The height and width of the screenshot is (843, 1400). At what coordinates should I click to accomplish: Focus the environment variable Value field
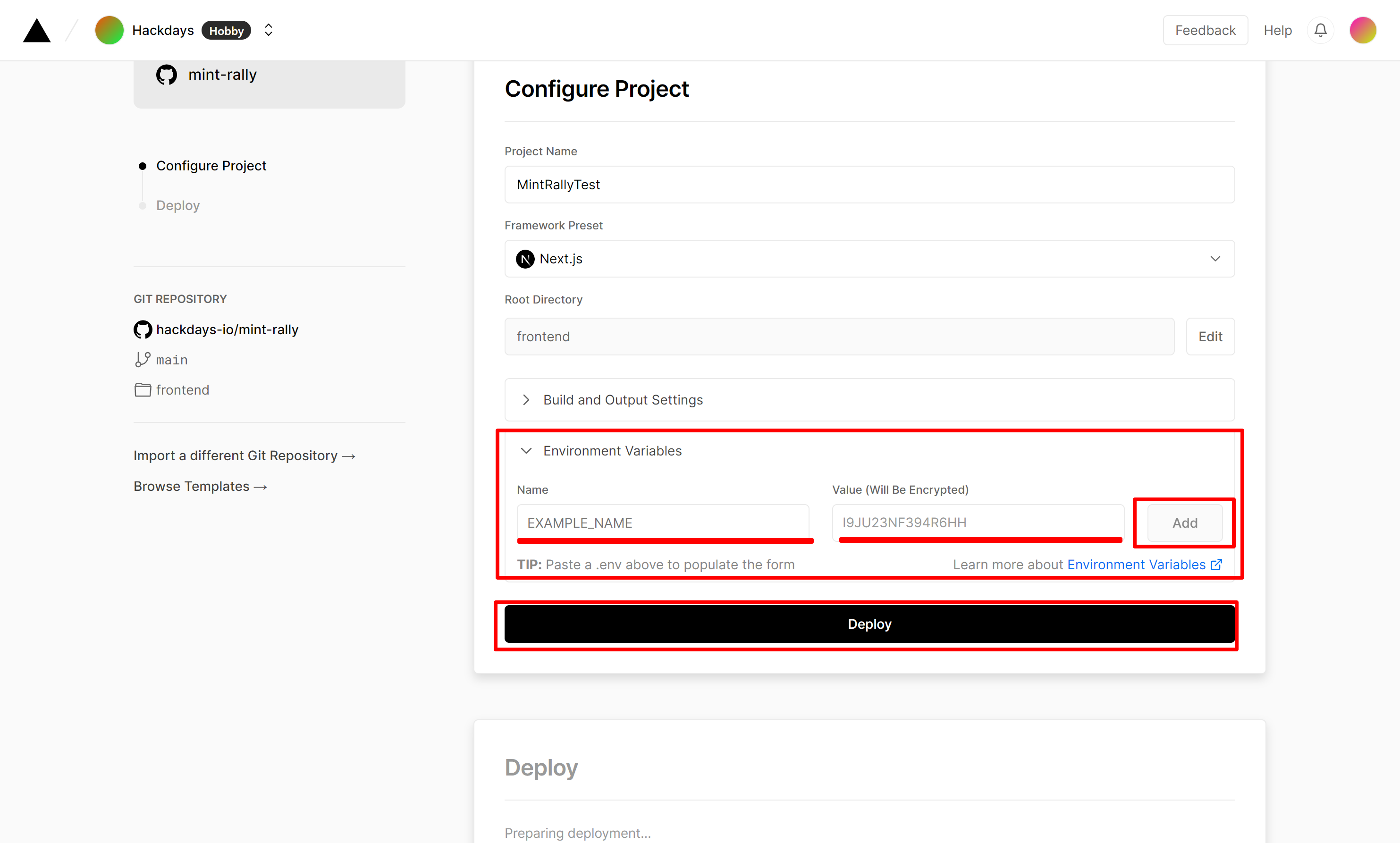[x=978, y=523]
